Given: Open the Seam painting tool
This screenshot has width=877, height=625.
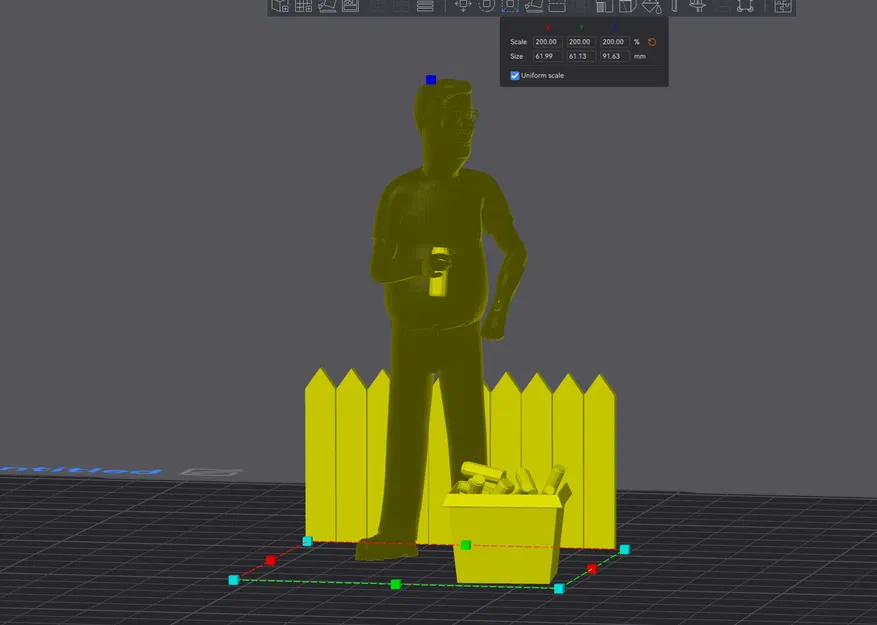Looking at the screenshot, I should point(628,6).
